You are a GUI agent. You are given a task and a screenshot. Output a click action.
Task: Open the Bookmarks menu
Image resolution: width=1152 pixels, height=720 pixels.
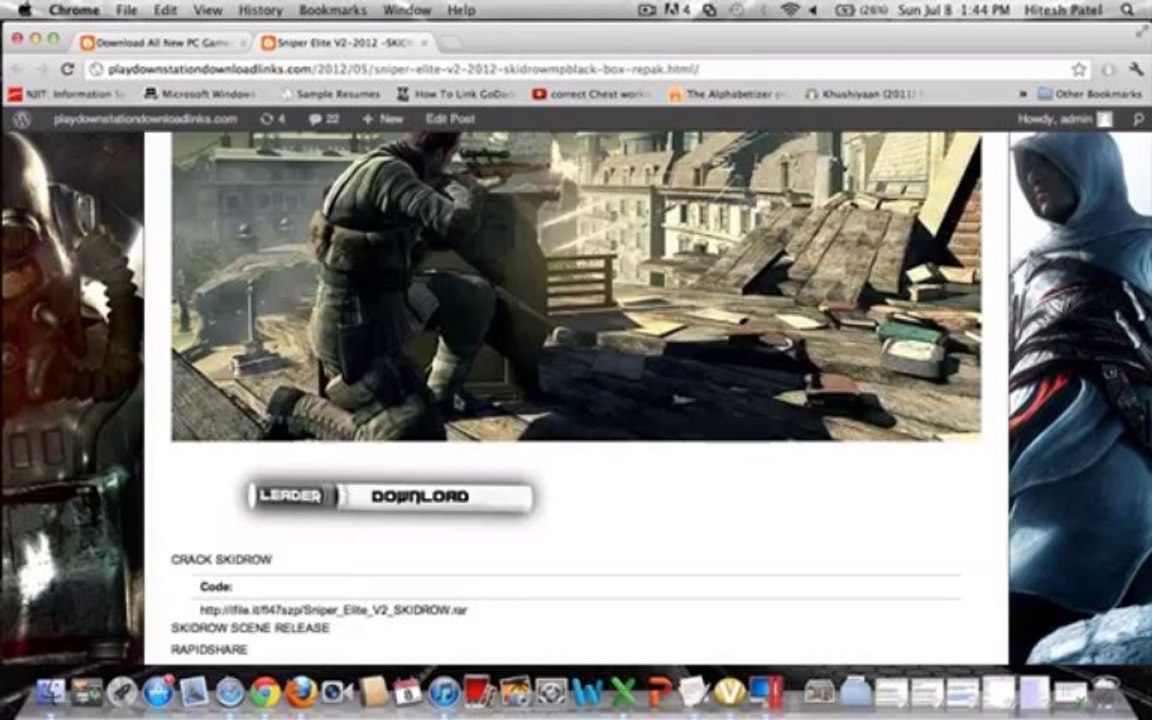tap(333, 10)
